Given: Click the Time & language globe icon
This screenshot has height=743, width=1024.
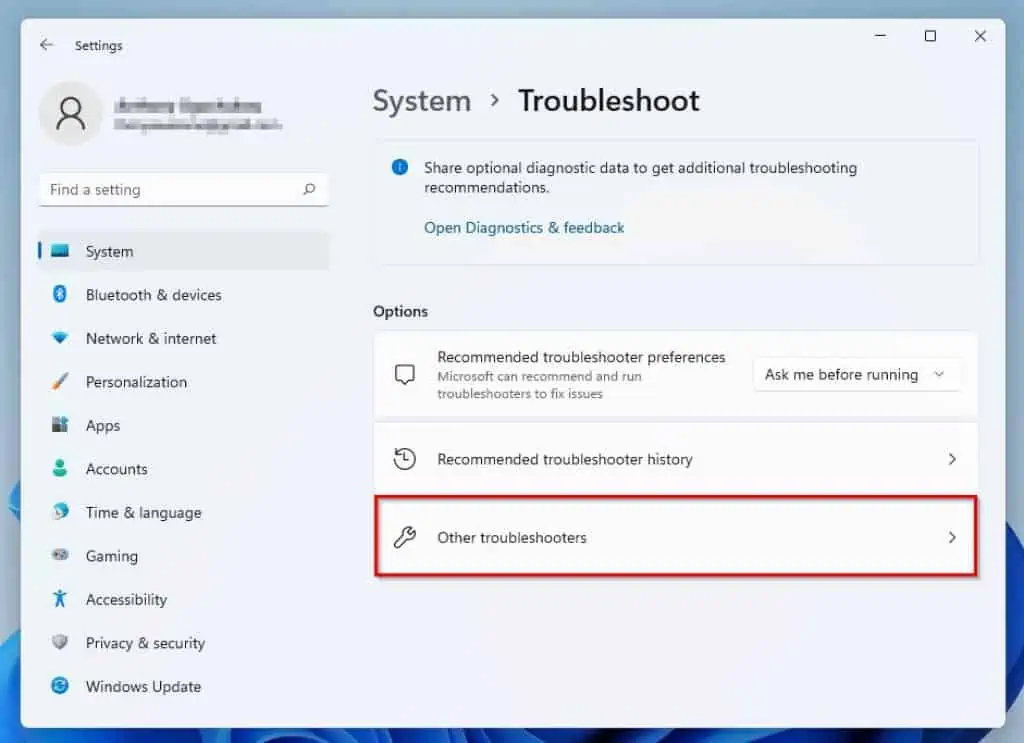Looking at the screenshot, I should tap(59, 511).
